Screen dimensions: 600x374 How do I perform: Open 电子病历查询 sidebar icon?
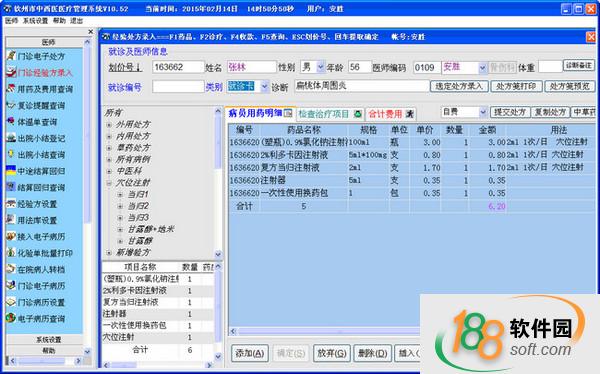(11, 318)
